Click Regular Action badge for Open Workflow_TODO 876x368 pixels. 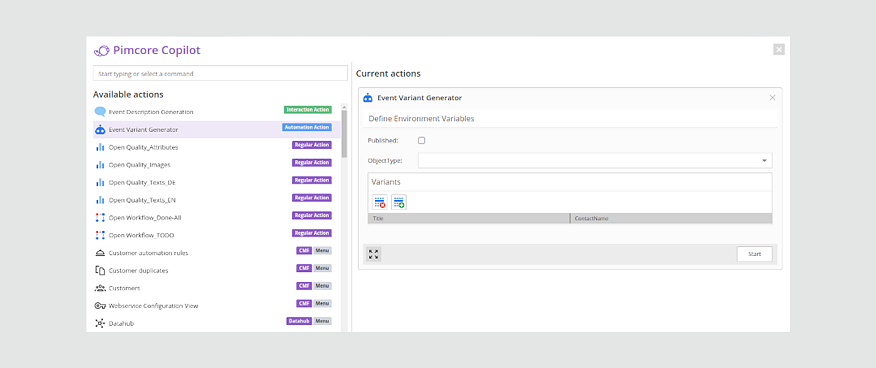(312, 233)
